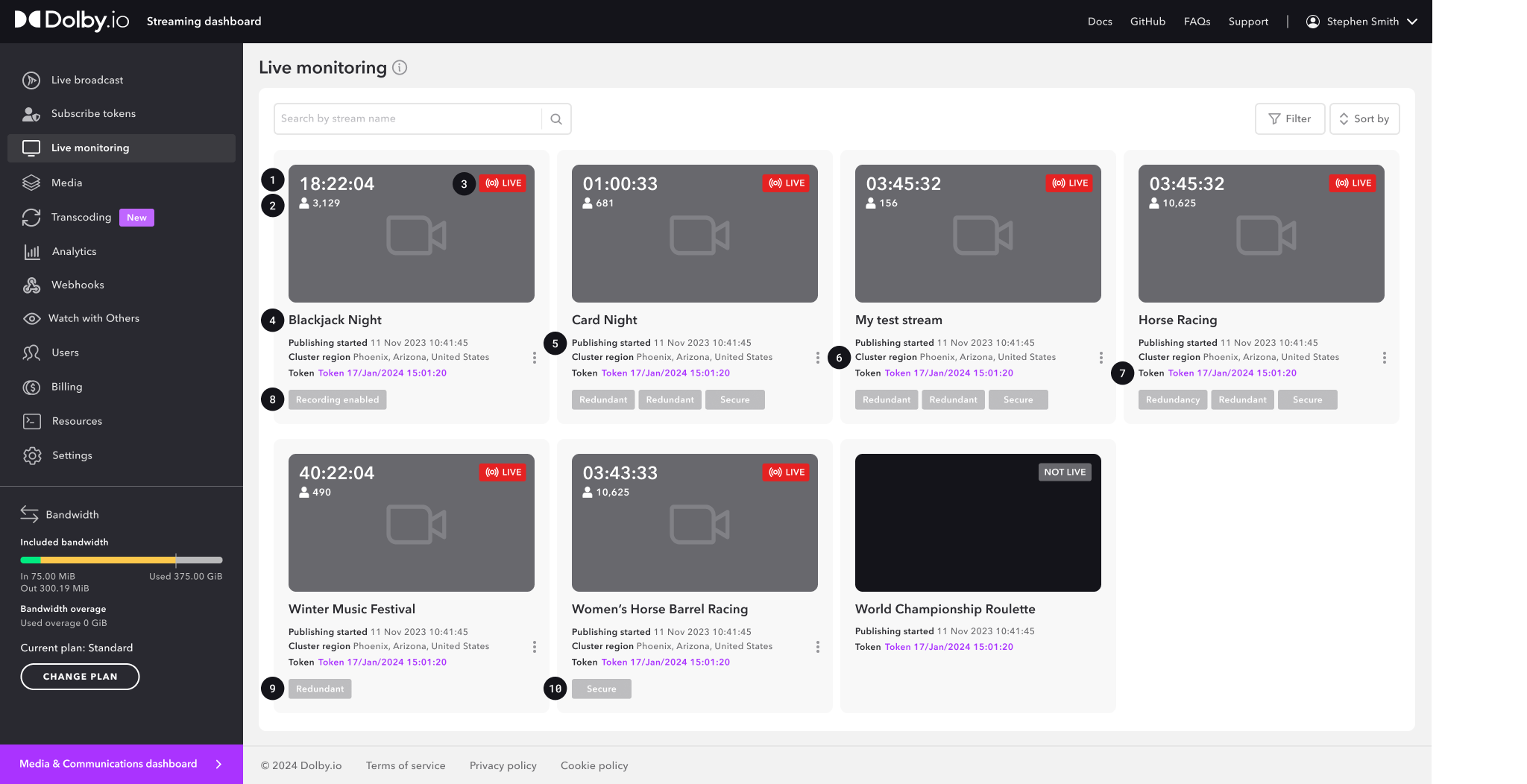Open the three-dot menu for Blackjack Night
The width and height of the screenshot is (1527, 784).
pos(535,358)
